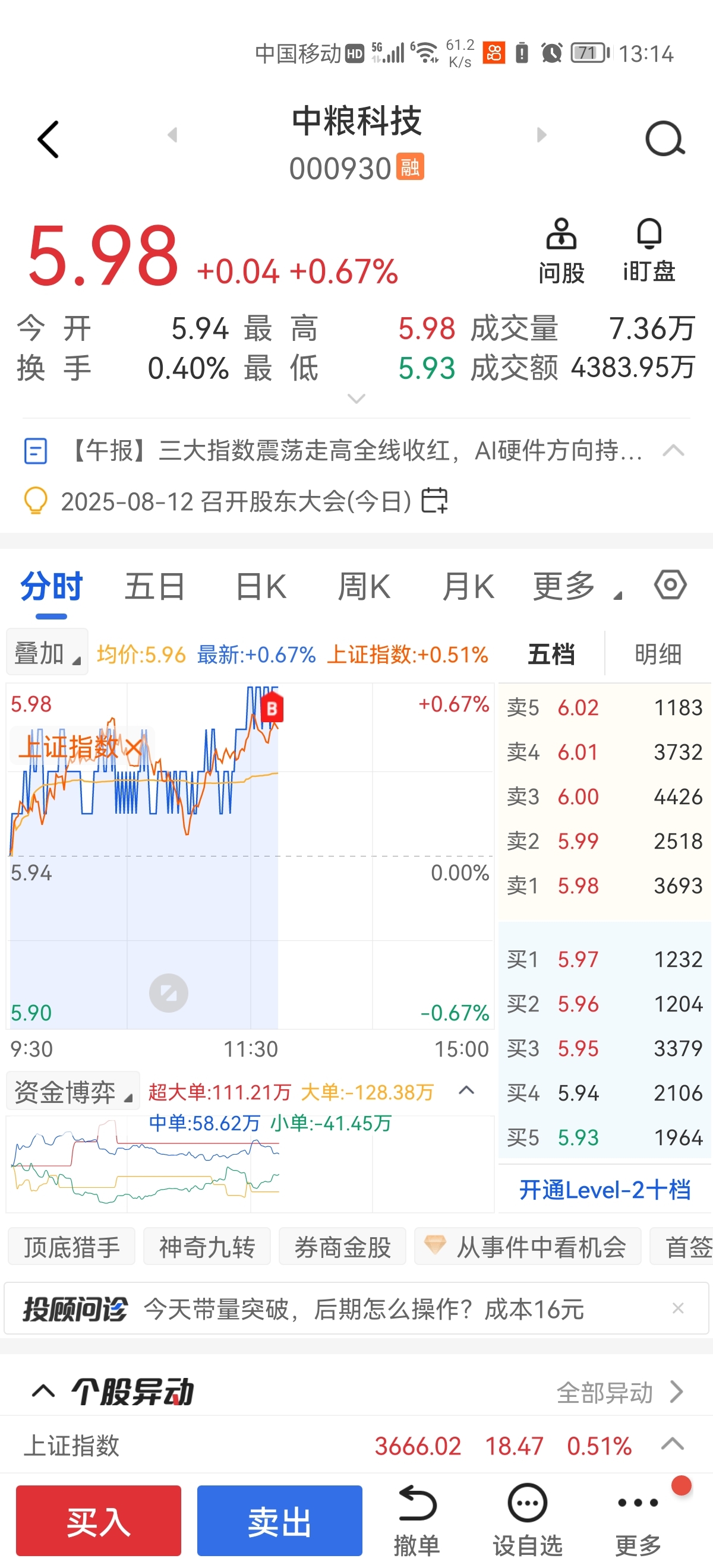The width and height of the screenshot is (713, 1568).
Task: Switch to the 月K chart tab
Action: click(x=468, y=587)
